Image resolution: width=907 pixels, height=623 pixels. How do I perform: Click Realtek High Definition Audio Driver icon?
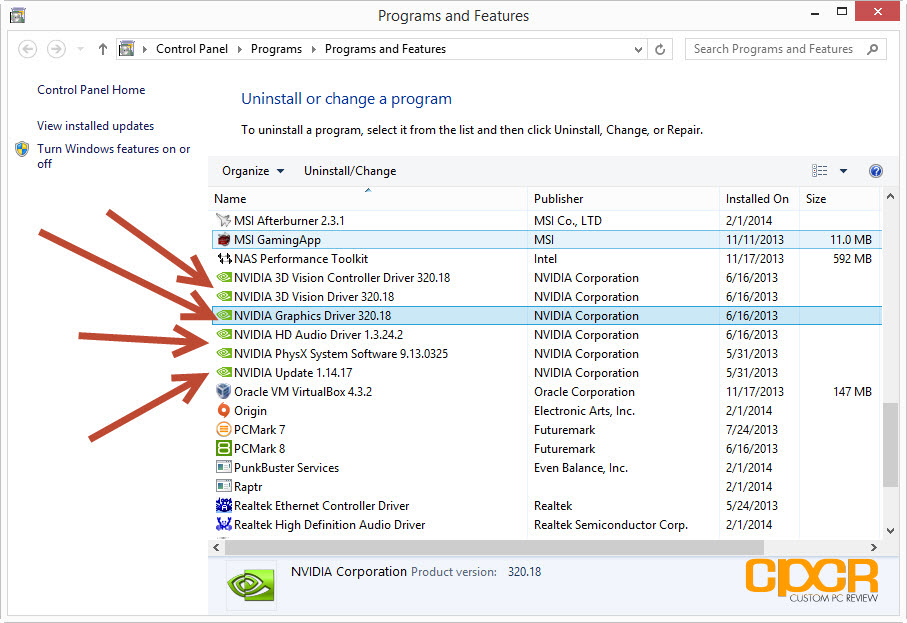[x=223, y=525]
